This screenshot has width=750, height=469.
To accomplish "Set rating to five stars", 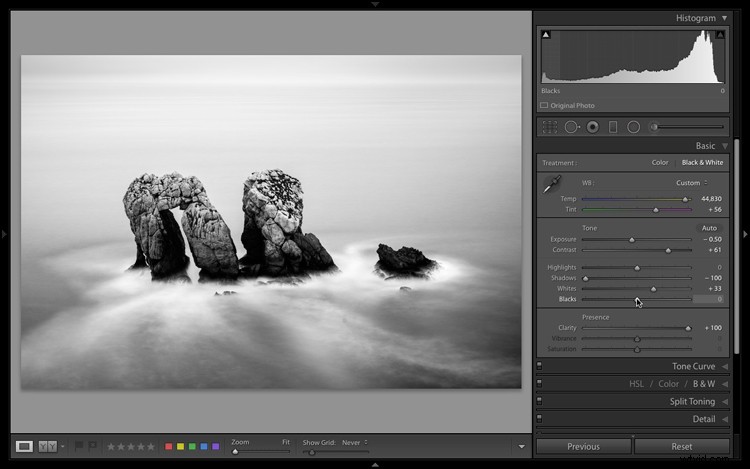I will point(151,447).
